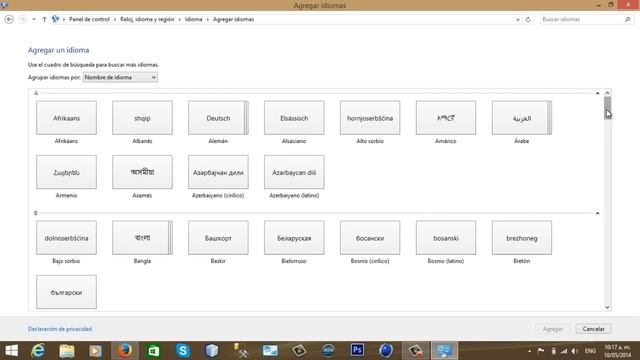Select the bosanski Bosnio (latino) tile

coord(446,238)
